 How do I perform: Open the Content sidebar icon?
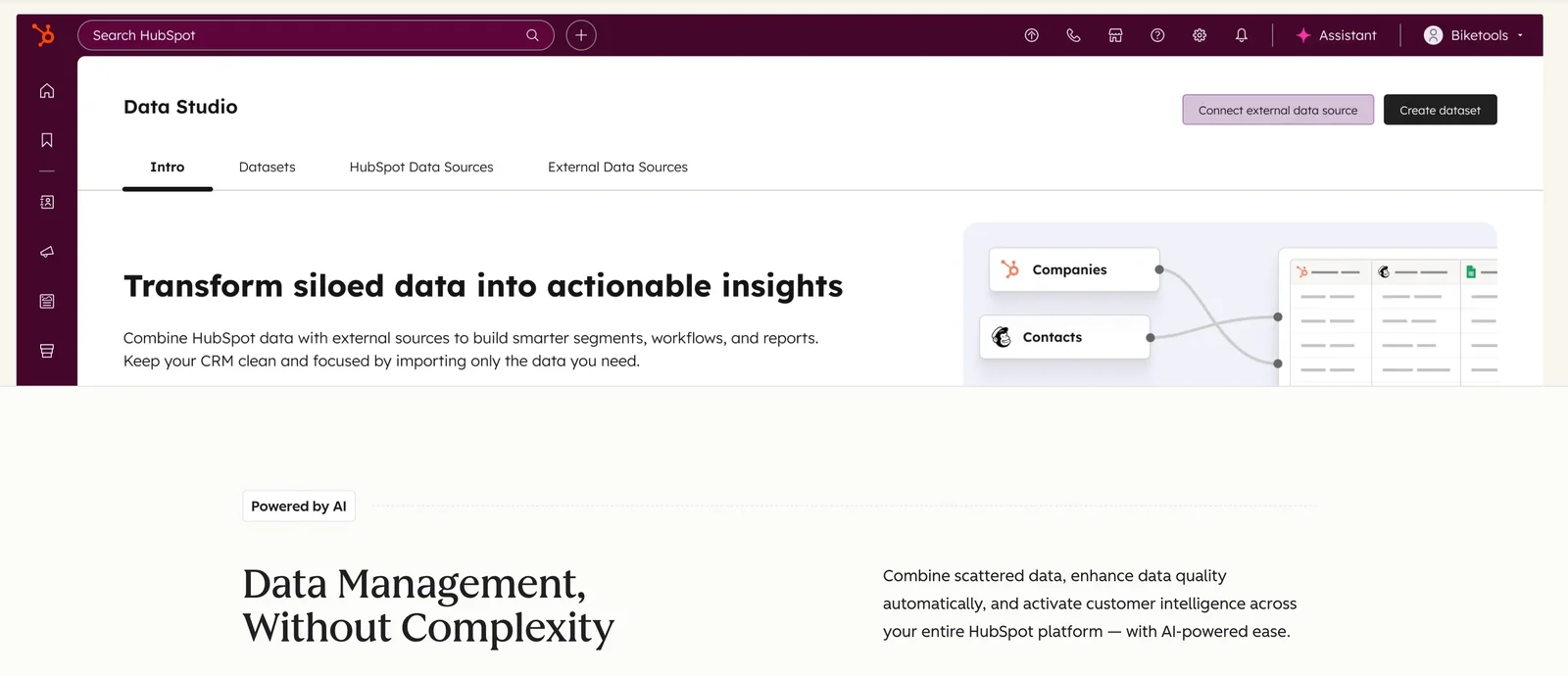[x=47, y=302]
